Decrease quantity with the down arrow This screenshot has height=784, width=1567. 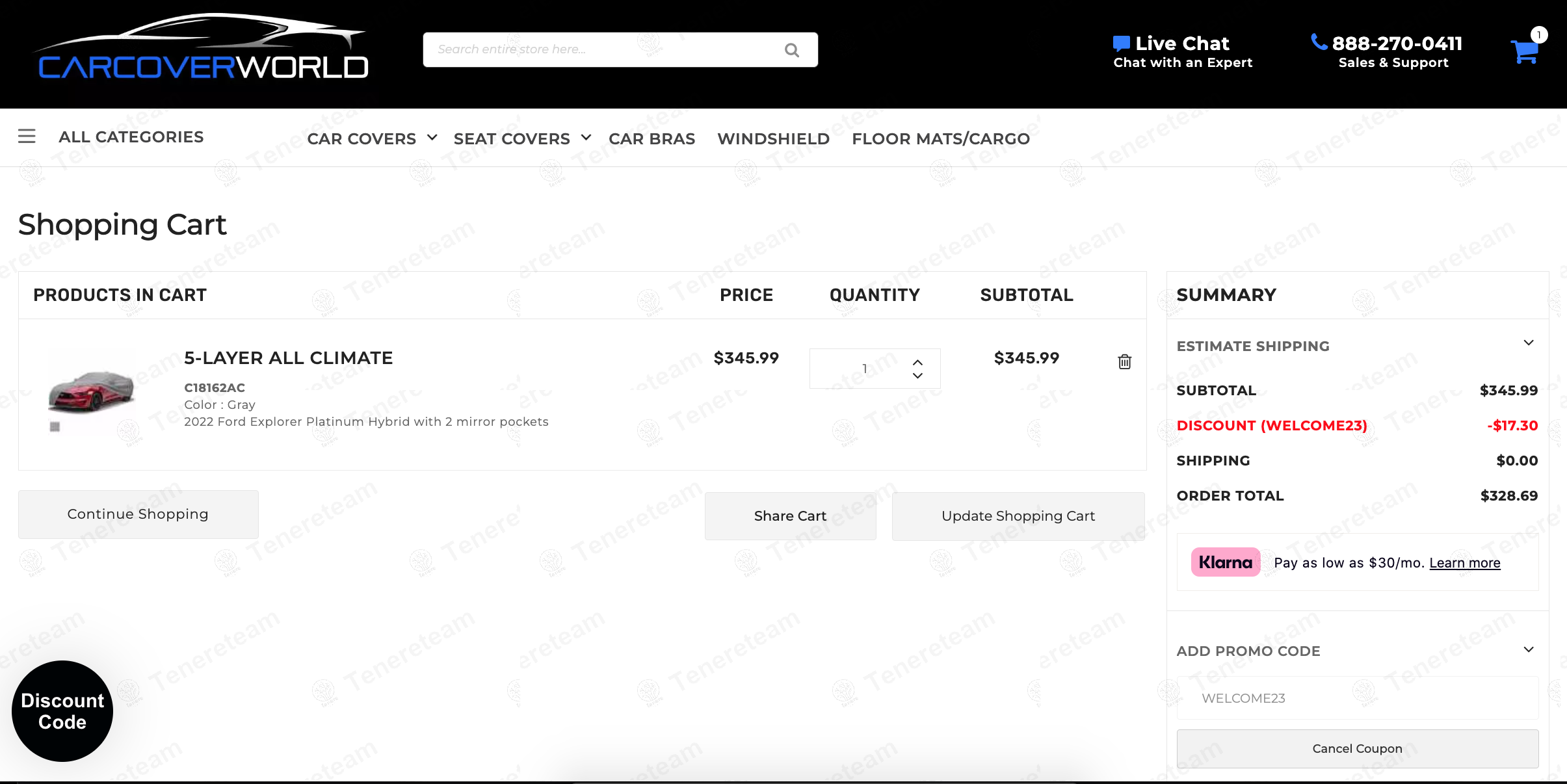tap(917, 376)
